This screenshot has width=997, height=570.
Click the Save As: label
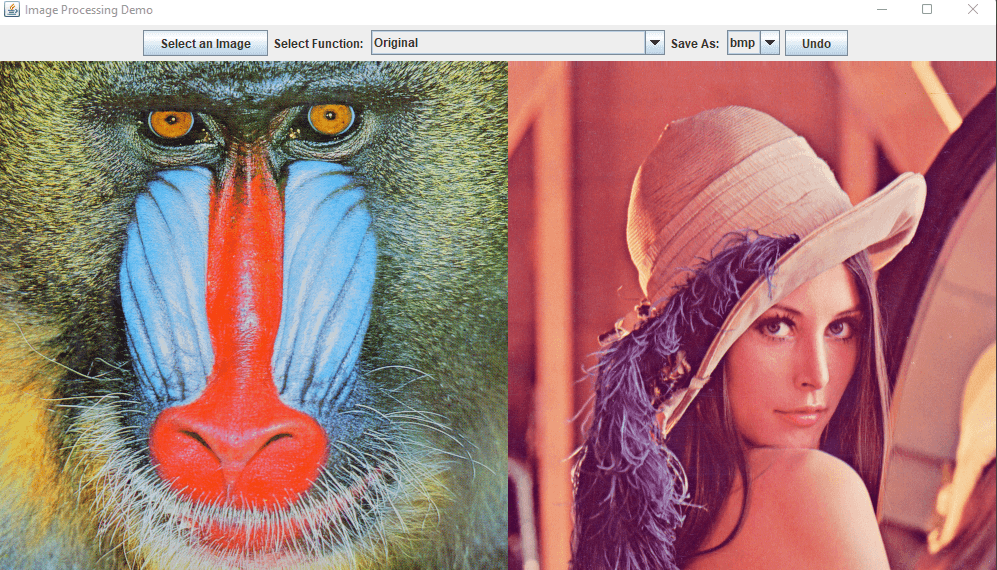click(695, 43)
